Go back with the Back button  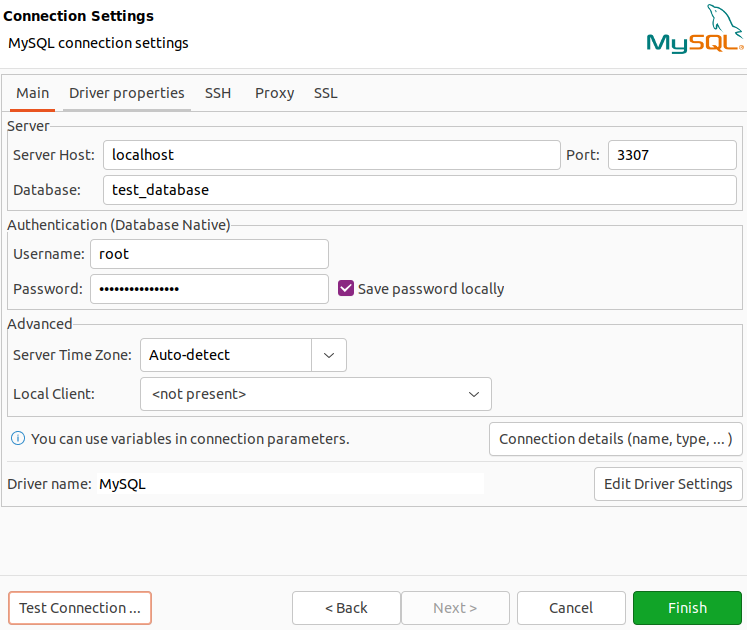click(346, 608)
